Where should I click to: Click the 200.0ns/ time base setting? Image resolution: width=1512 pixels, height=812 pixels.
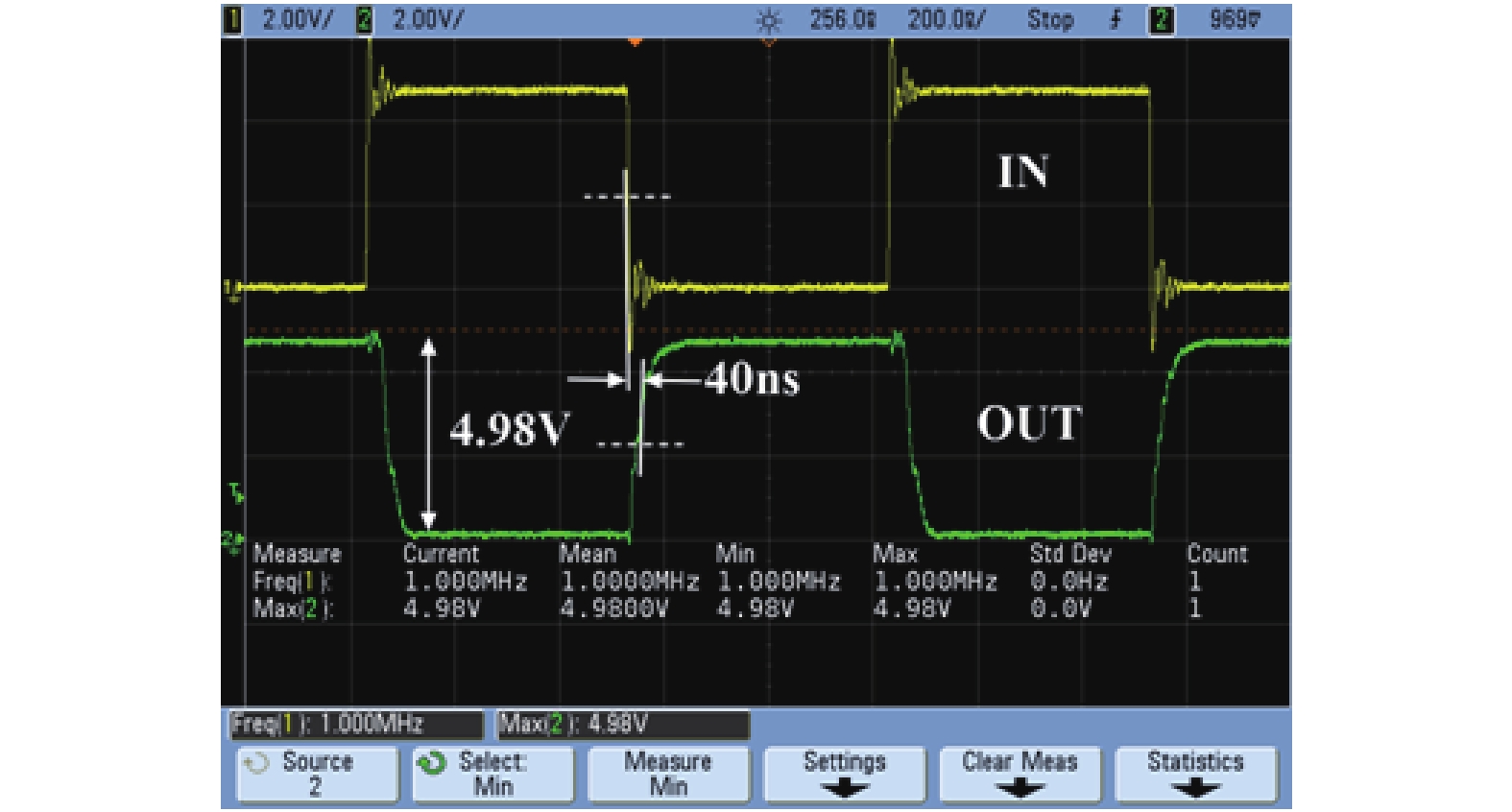(946, 20)
